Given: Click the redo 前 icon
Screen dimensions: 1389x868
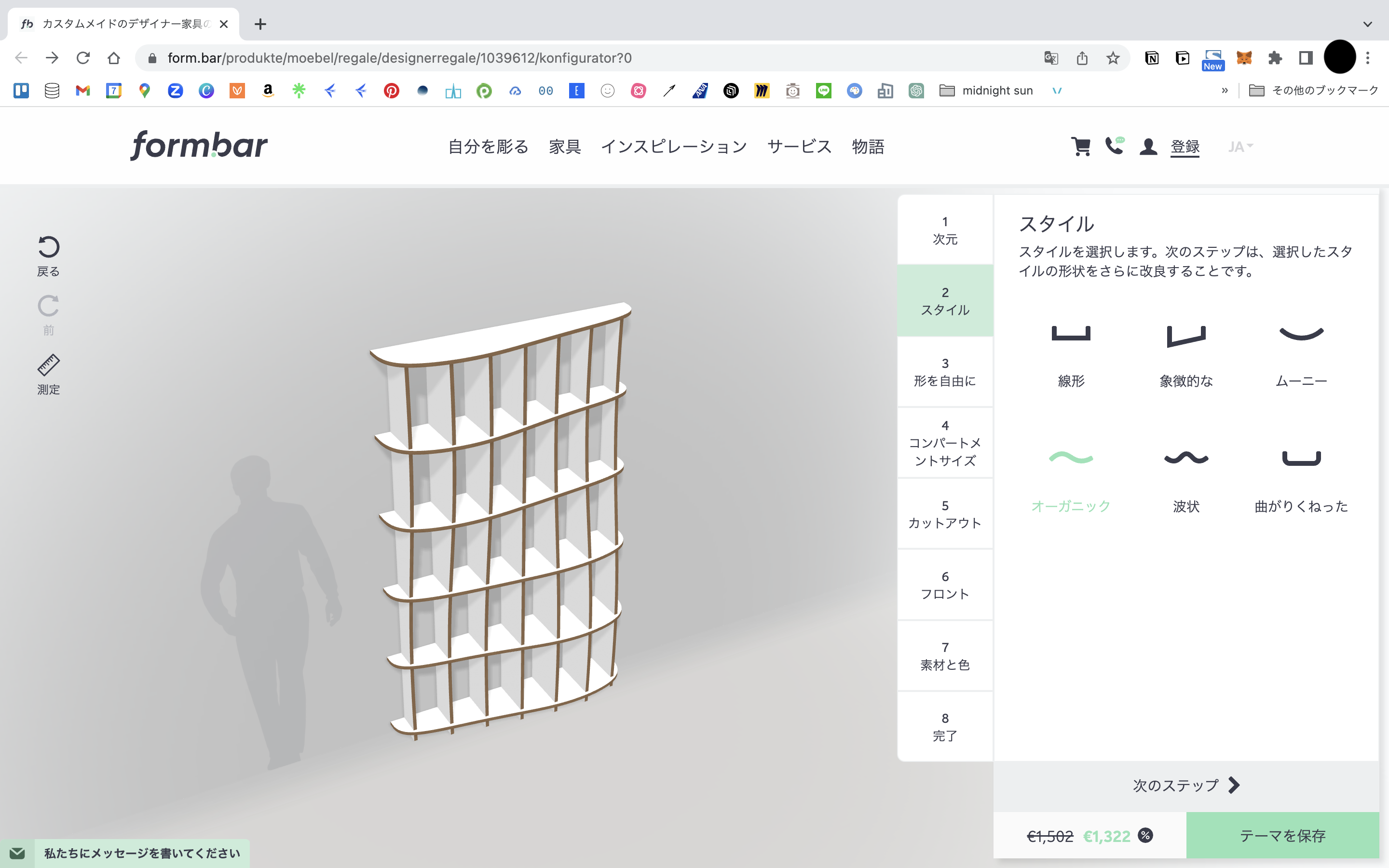Looking at the screenshot, I should [x=49, y=307].
